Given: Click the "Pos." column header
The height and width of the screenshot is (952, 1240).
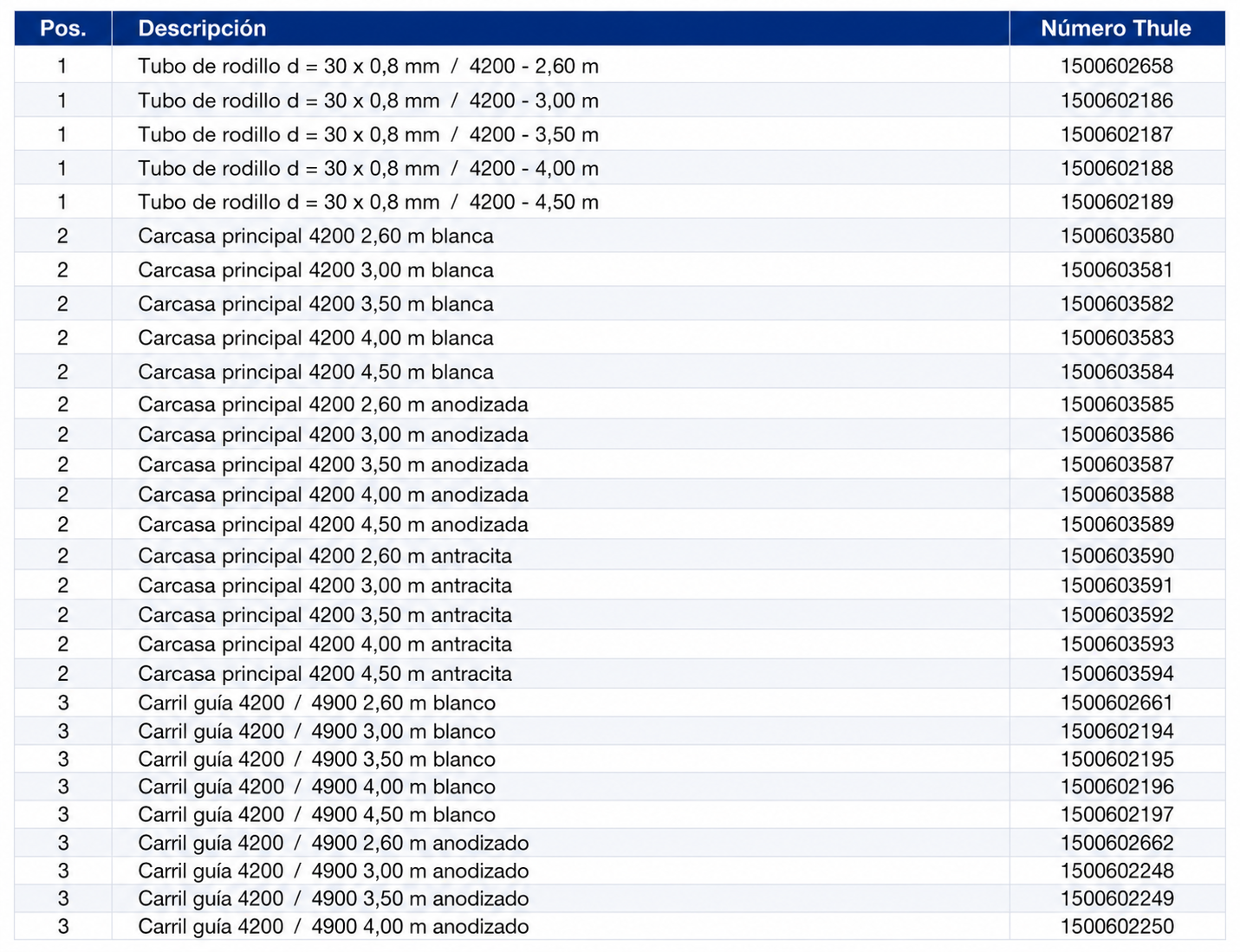Looking at the screenshot, I should tap(63, 29).
